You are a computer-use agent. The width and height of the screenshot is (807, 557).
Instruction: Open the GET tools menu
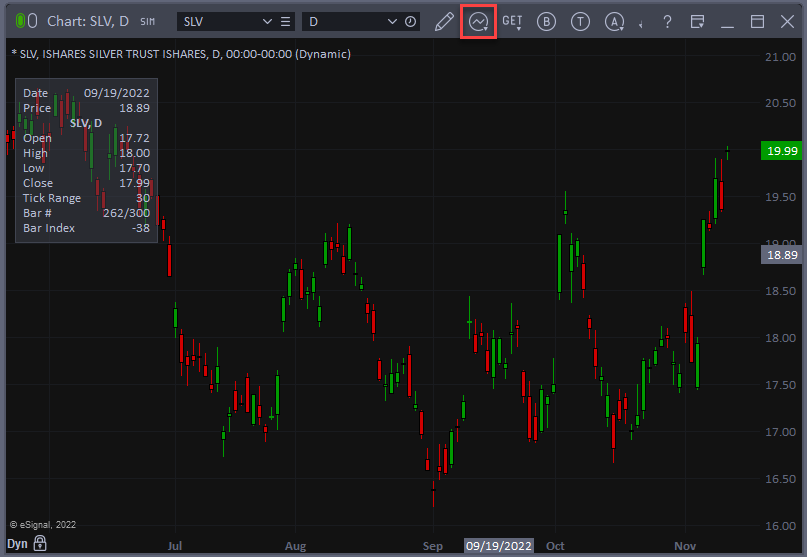[512, 22]
